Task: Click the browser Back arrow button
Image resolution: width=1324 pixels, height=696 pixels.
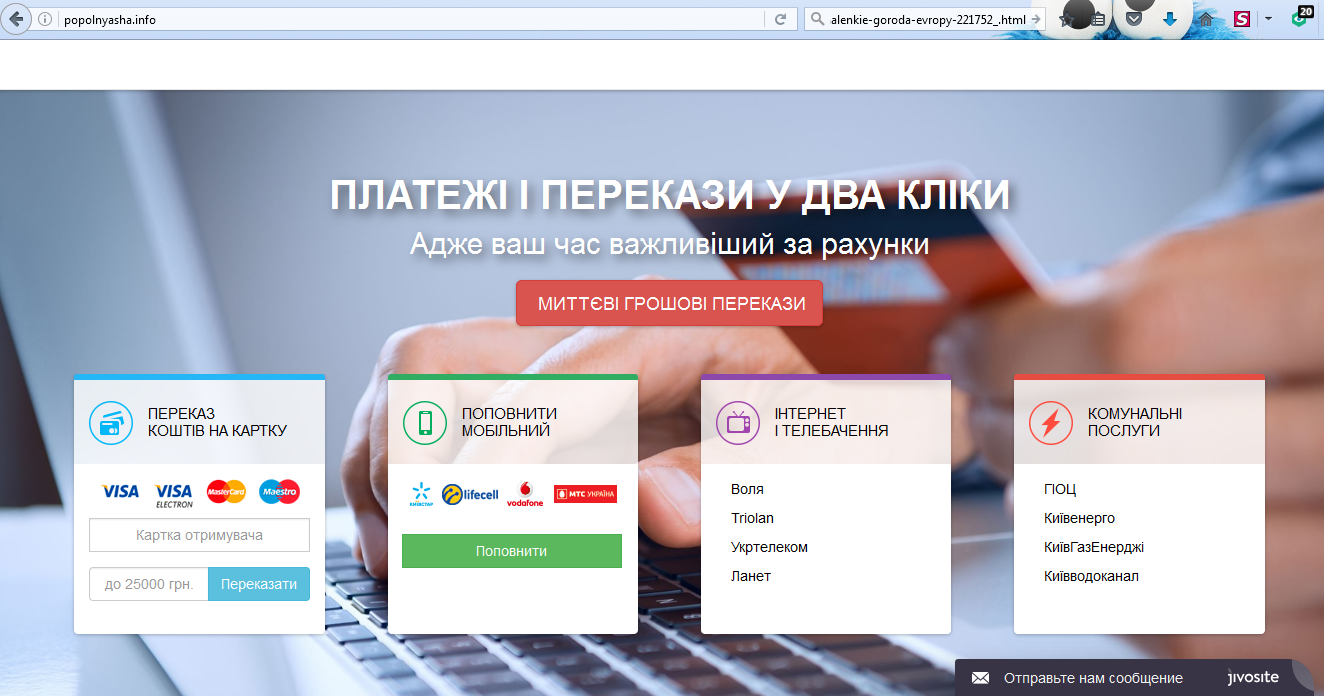Action: pyautogui.click(x=16, y=19)
